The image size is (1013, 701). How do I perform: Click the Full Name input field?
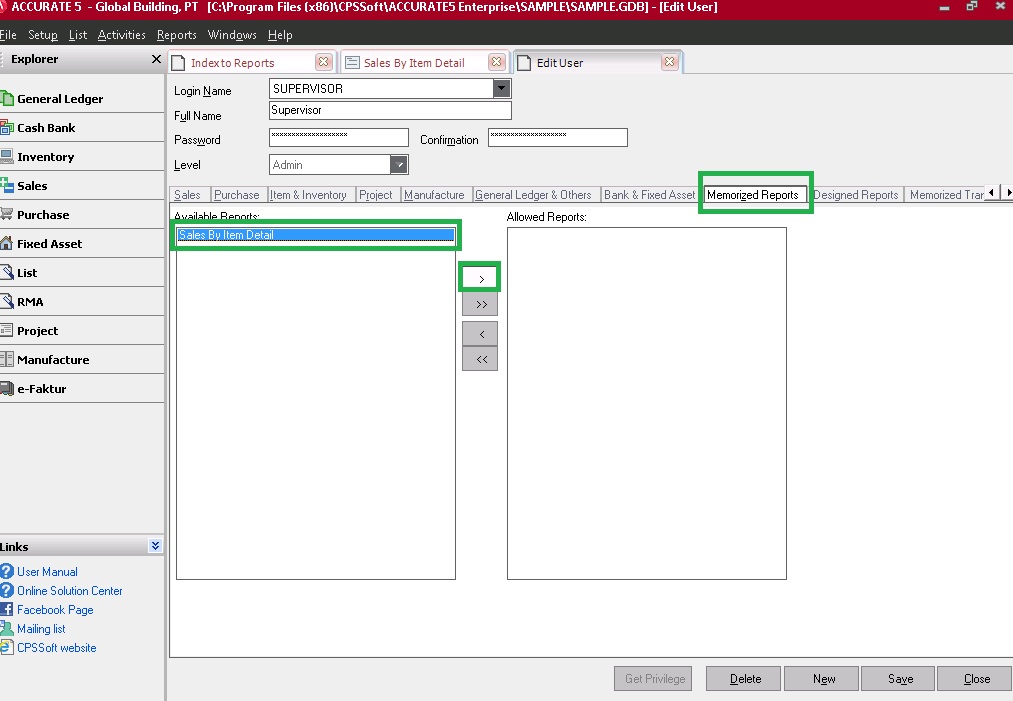(390, 111)
